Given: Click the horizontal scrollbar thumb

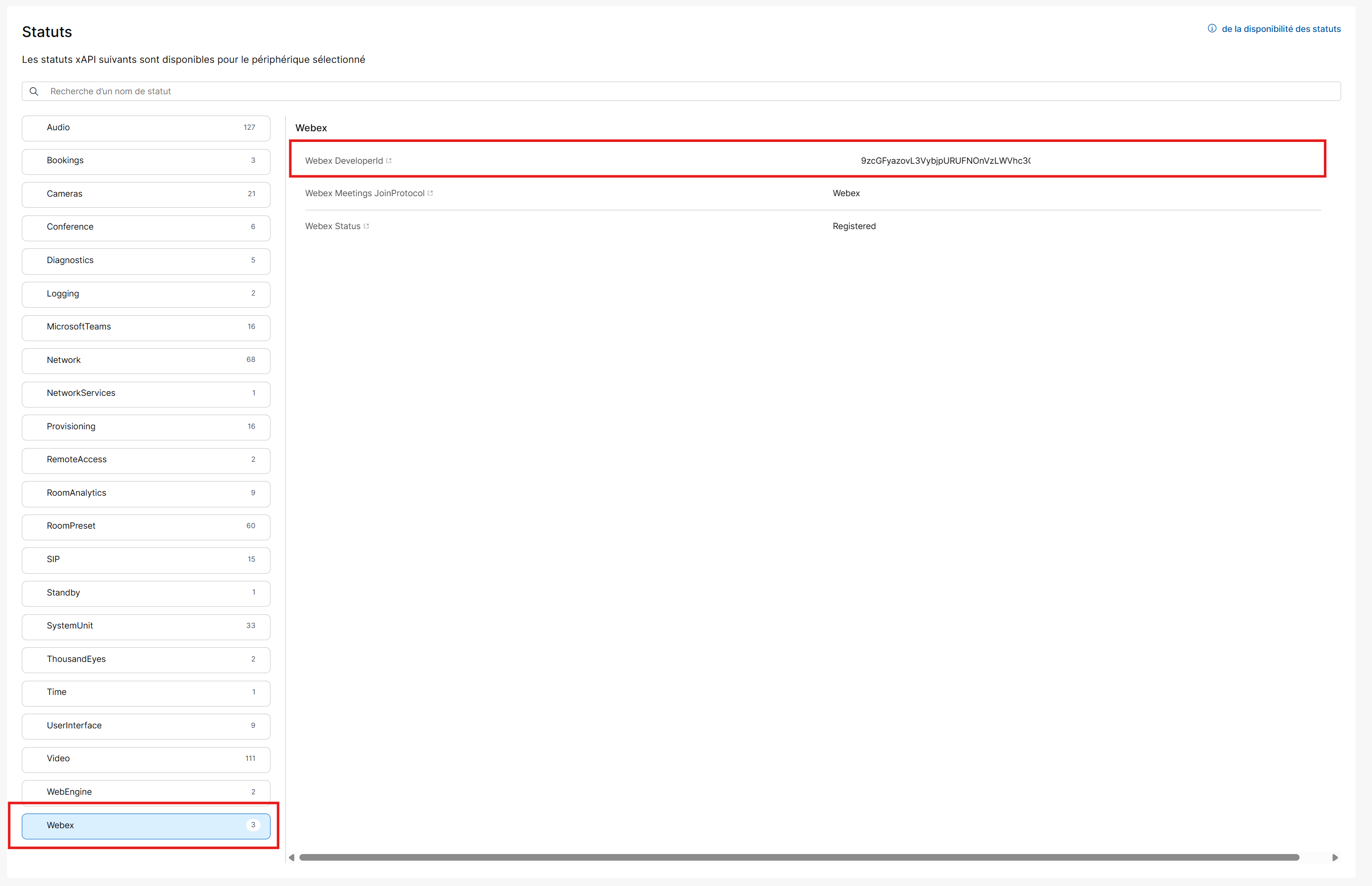Looking at the screenshot, I should [799, 858].
